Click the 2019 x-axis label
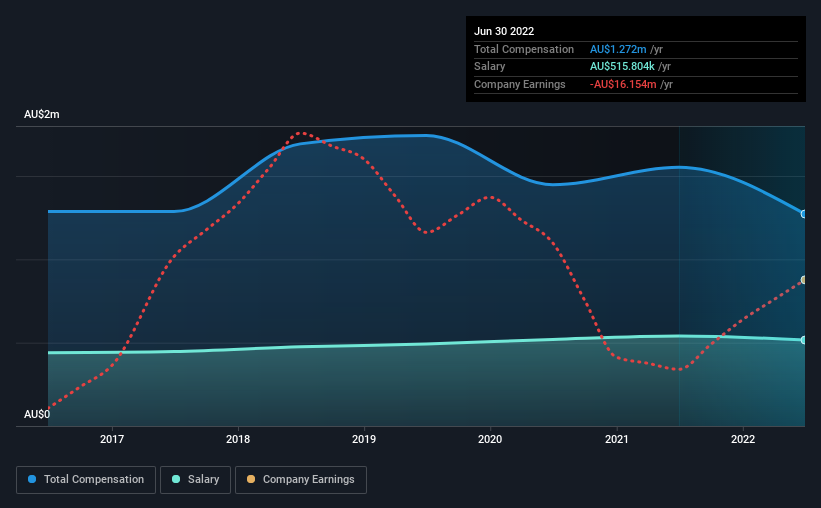 pyautogui.click(x=364, y=439)
